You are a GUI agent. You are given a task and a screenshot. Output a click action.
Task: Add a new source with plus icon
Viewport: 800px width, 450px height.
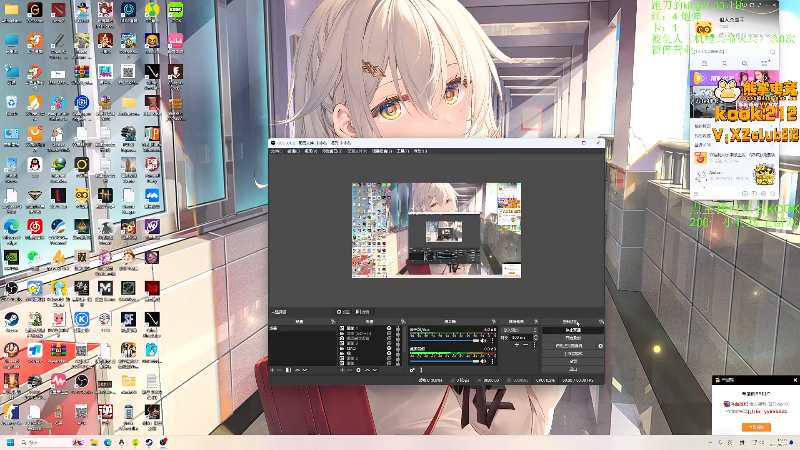tap(342, 370)
